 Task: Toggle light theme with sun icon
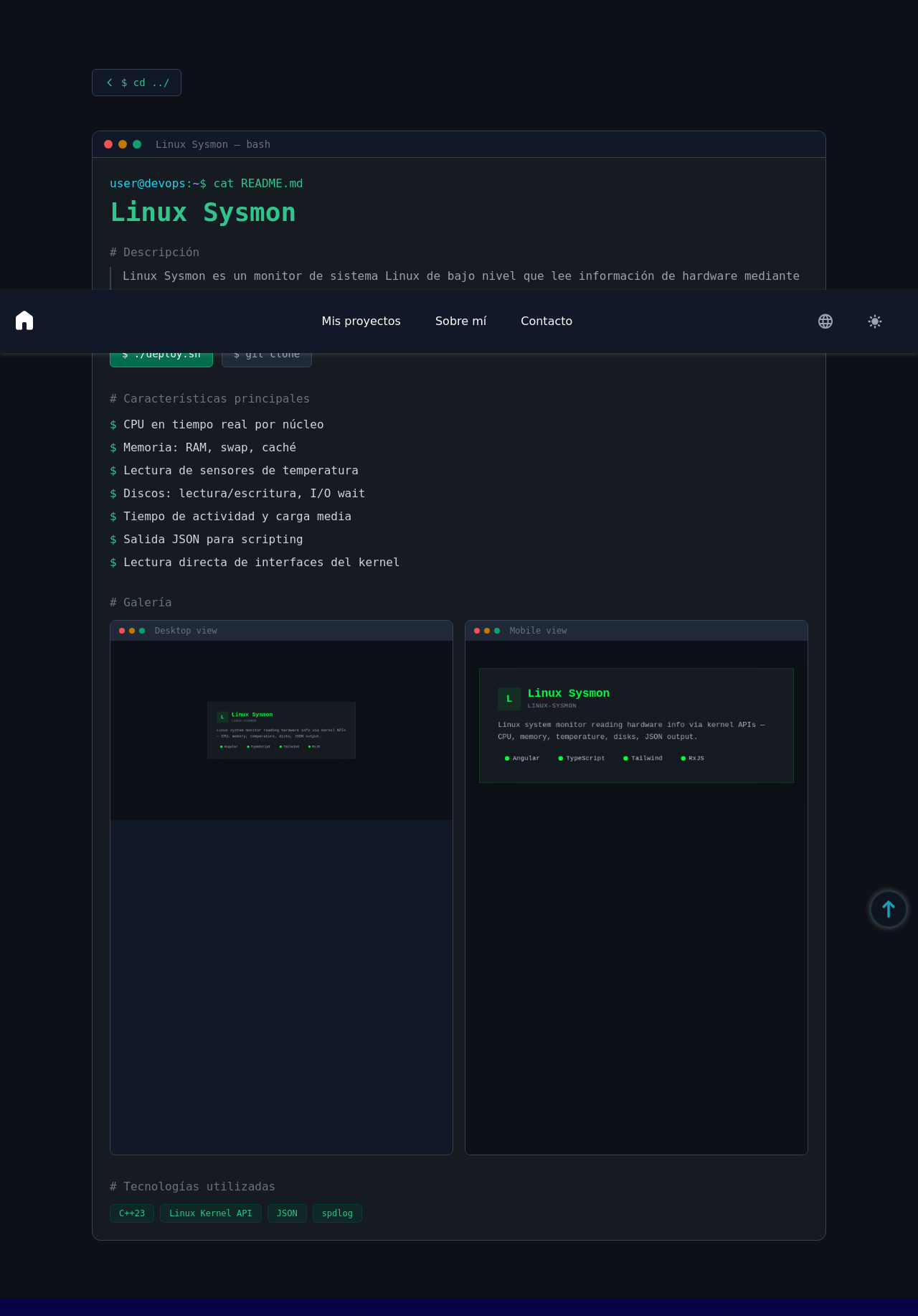875,321
